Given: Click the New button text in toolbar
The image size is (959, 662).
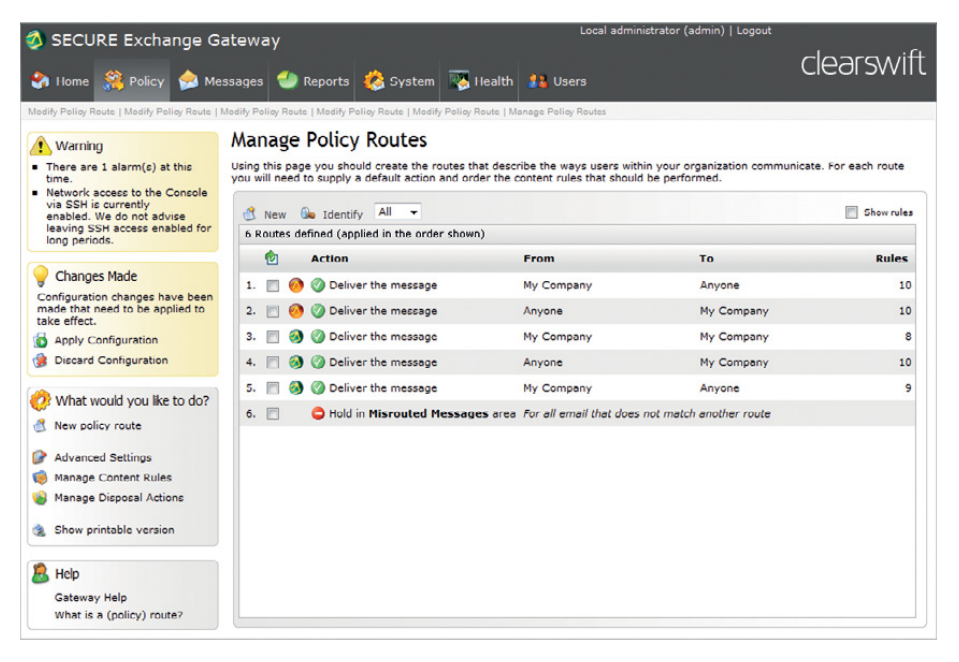Looking at the screenshot, I should [275, 215].
